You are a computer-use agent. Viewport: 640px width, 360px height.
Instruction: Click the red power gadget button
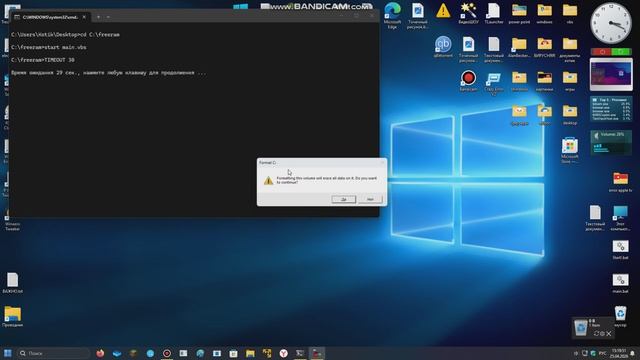pyautogui.click(x=602, y=52)
